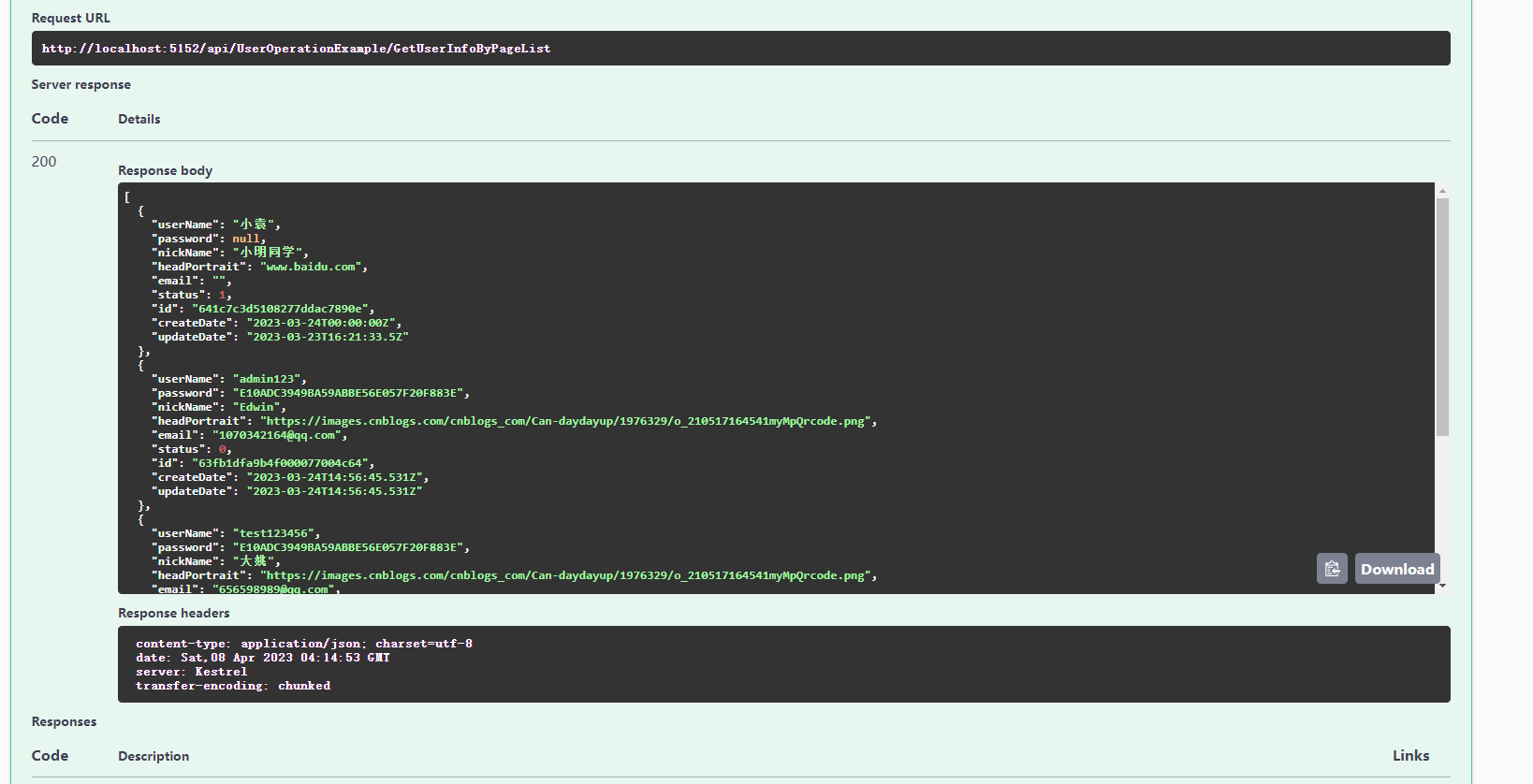Click the Description column header under Responses
1533x784 pixels.
click(x=153, y=756)
